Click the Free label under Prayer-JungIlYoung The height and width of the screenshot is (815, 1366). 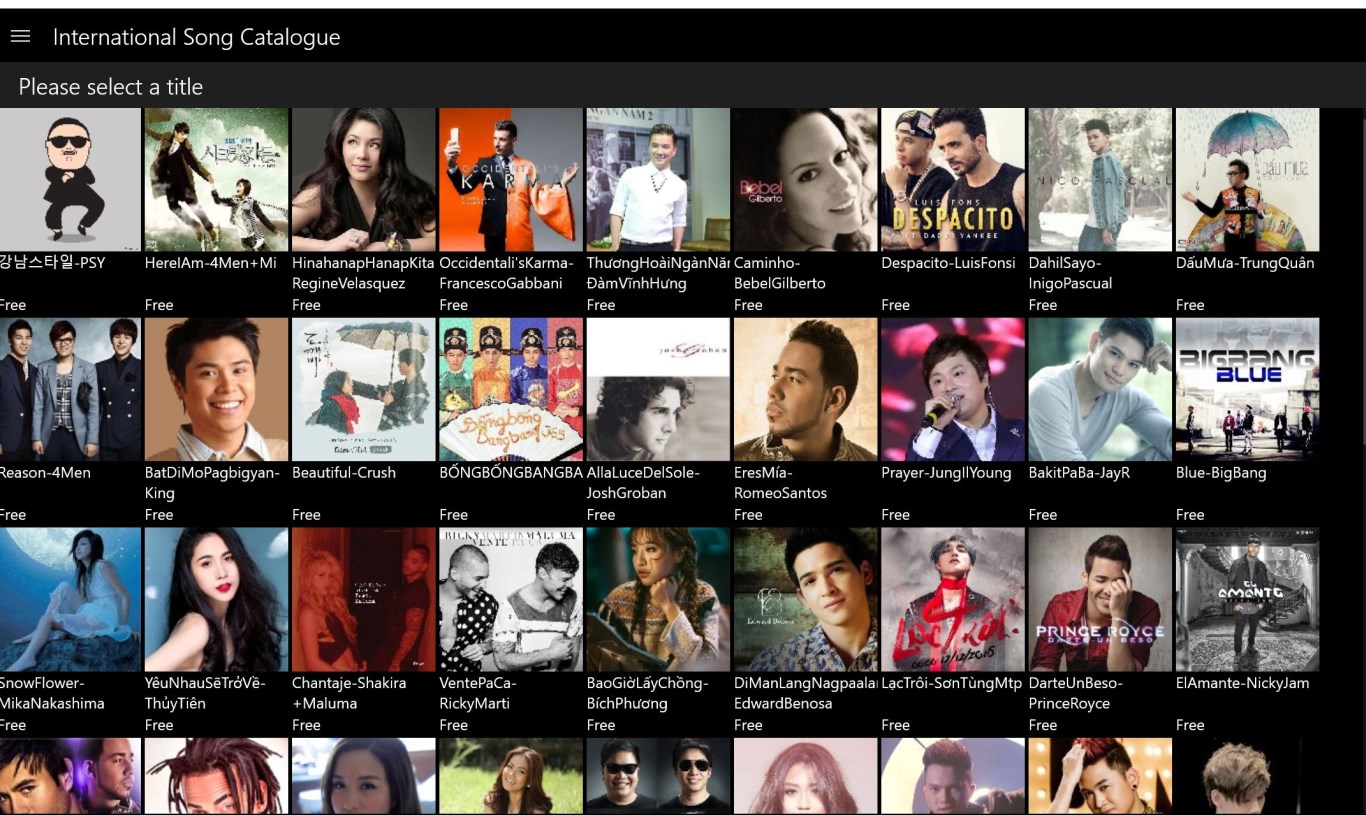tap(895, 515)
